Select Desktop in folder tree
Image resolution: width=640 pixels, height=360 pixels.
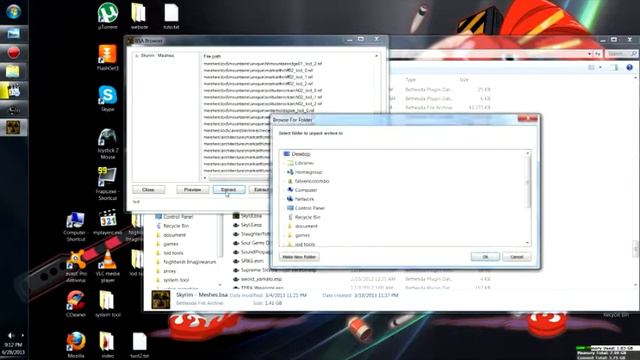[x=301, y=154]
